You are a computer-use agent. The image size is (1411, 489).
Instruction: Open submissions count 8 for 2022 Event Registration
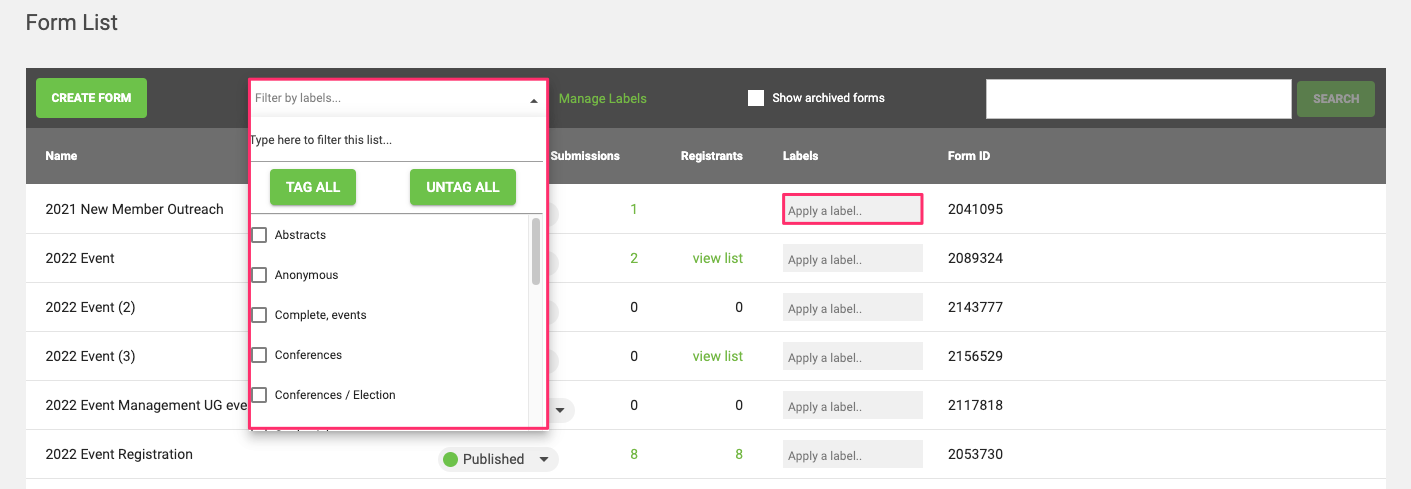633,454
